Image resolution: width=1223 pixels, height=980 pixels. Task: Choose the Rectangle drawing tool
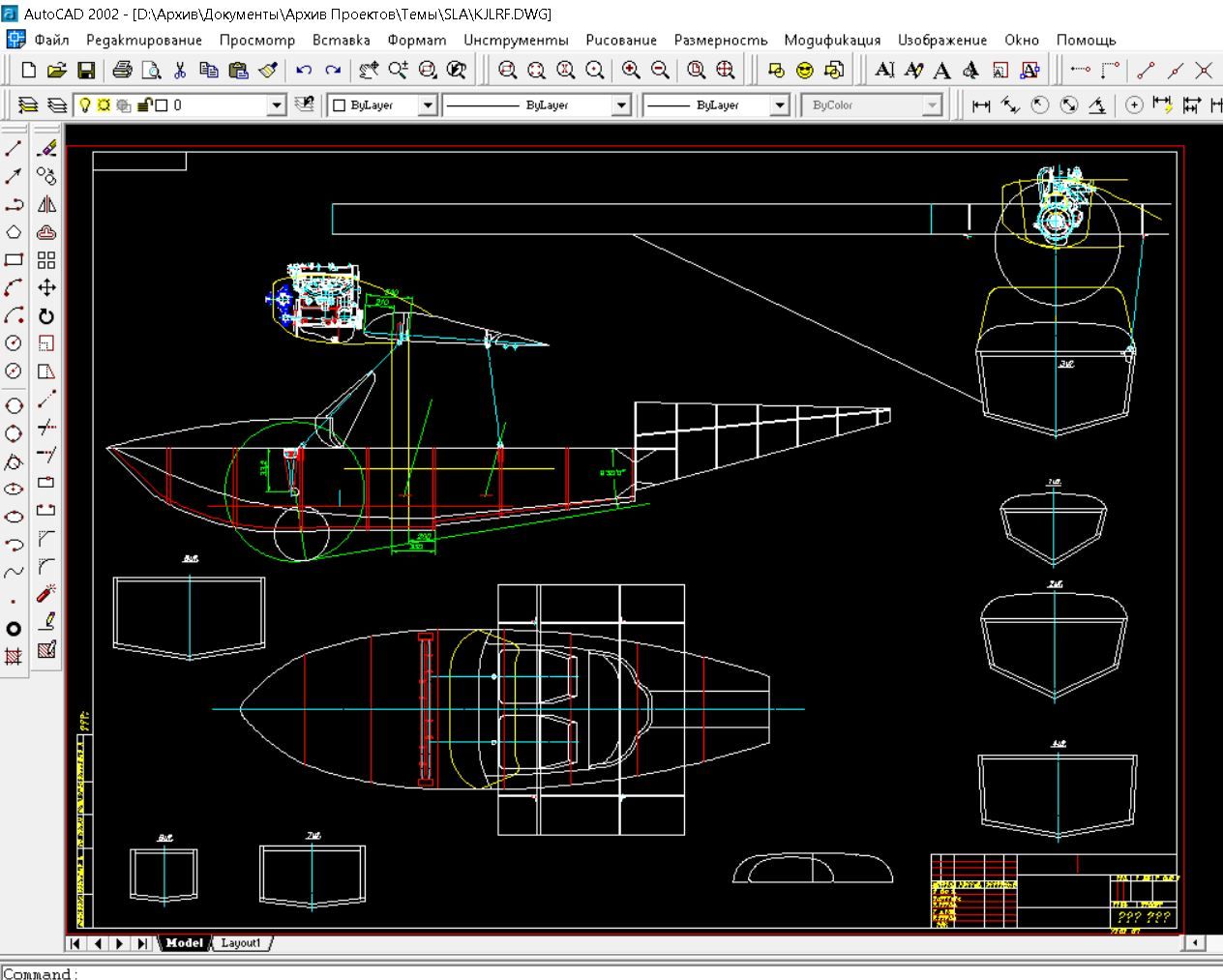pos(14,259)
